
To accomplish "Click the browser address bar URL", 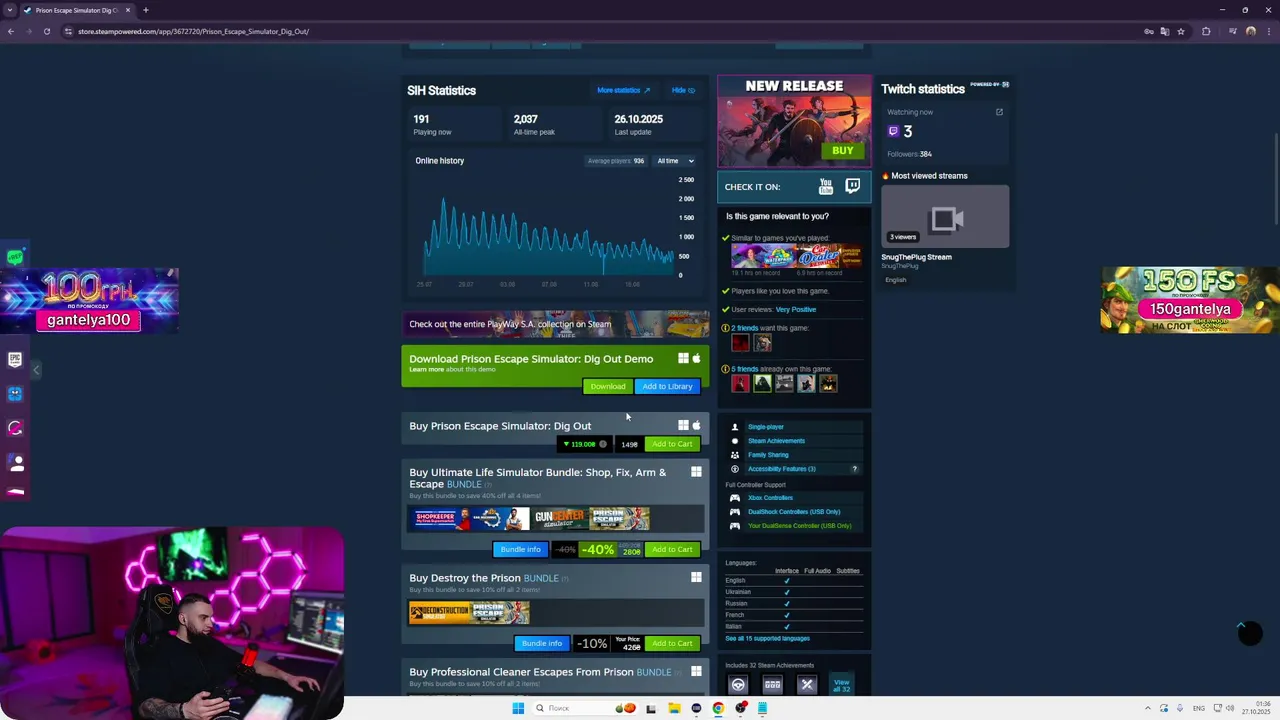I will (193, 31).
